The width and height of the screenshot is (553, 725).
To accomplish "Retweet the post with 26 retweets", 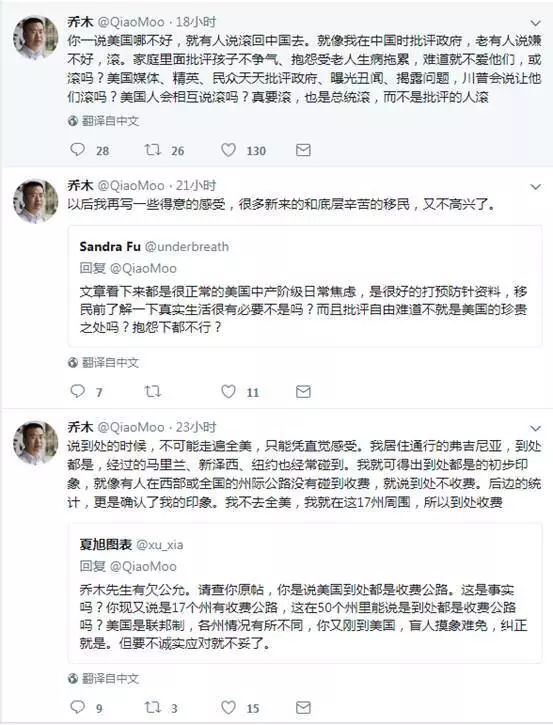I will coord(152,149).
